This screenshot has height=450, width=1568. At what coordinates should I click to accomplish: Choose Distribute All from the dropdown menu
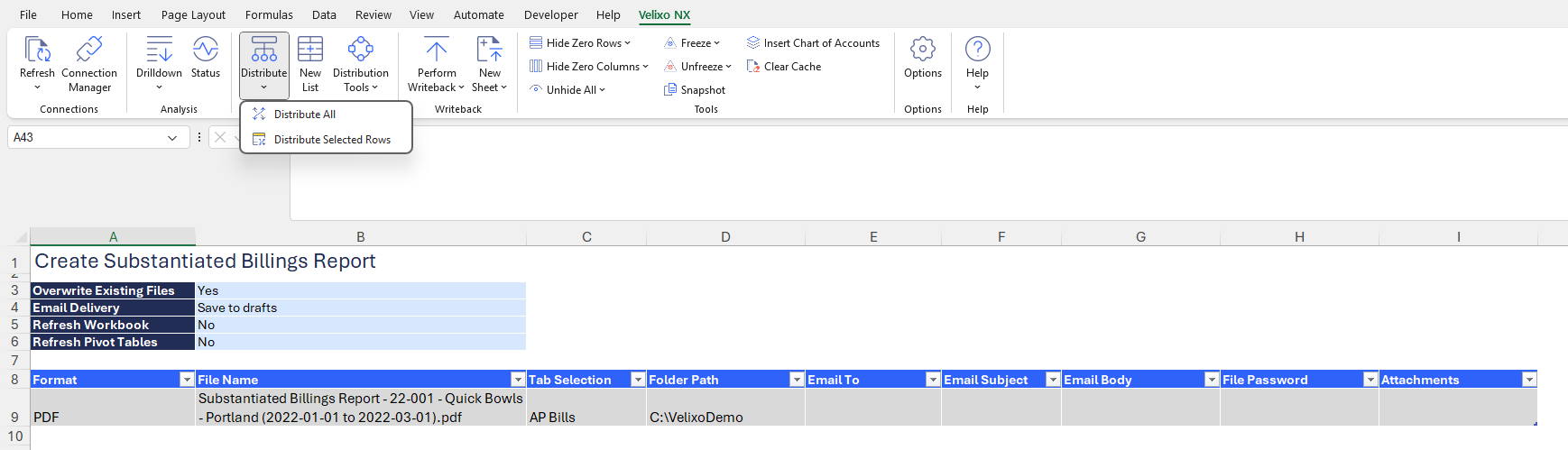pyautogui.click(x=305, y=115)
